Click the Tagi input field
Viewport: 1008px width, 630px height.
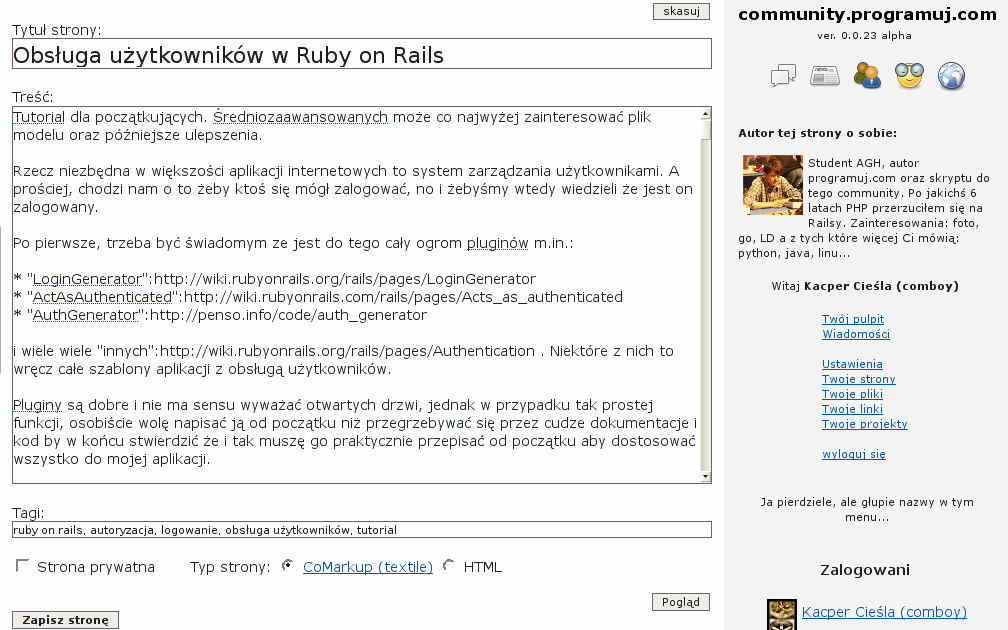tap(362, 530)
